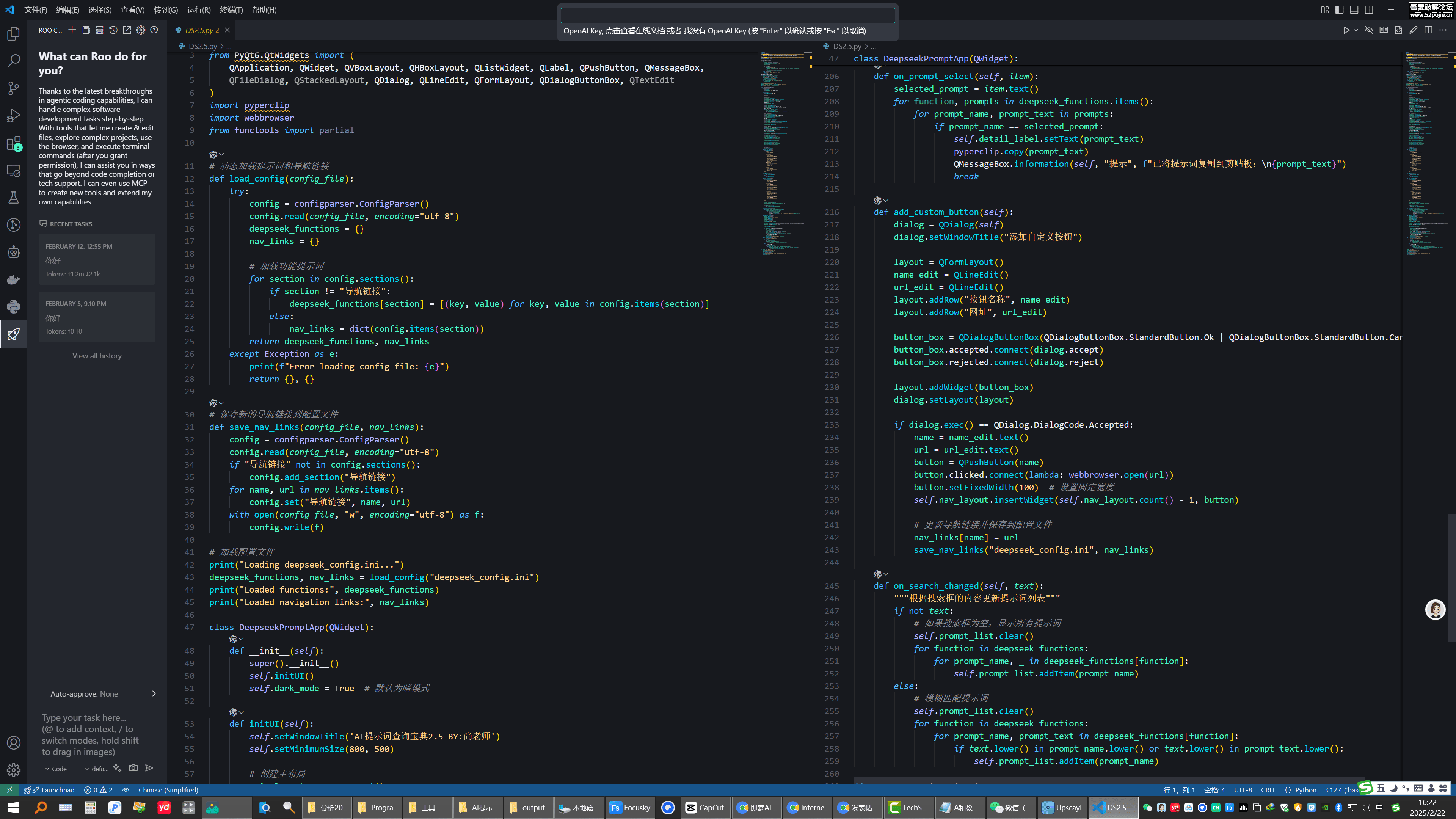
Task: Start a new Roo Code task with plus icon
Action: coord(72,30)
